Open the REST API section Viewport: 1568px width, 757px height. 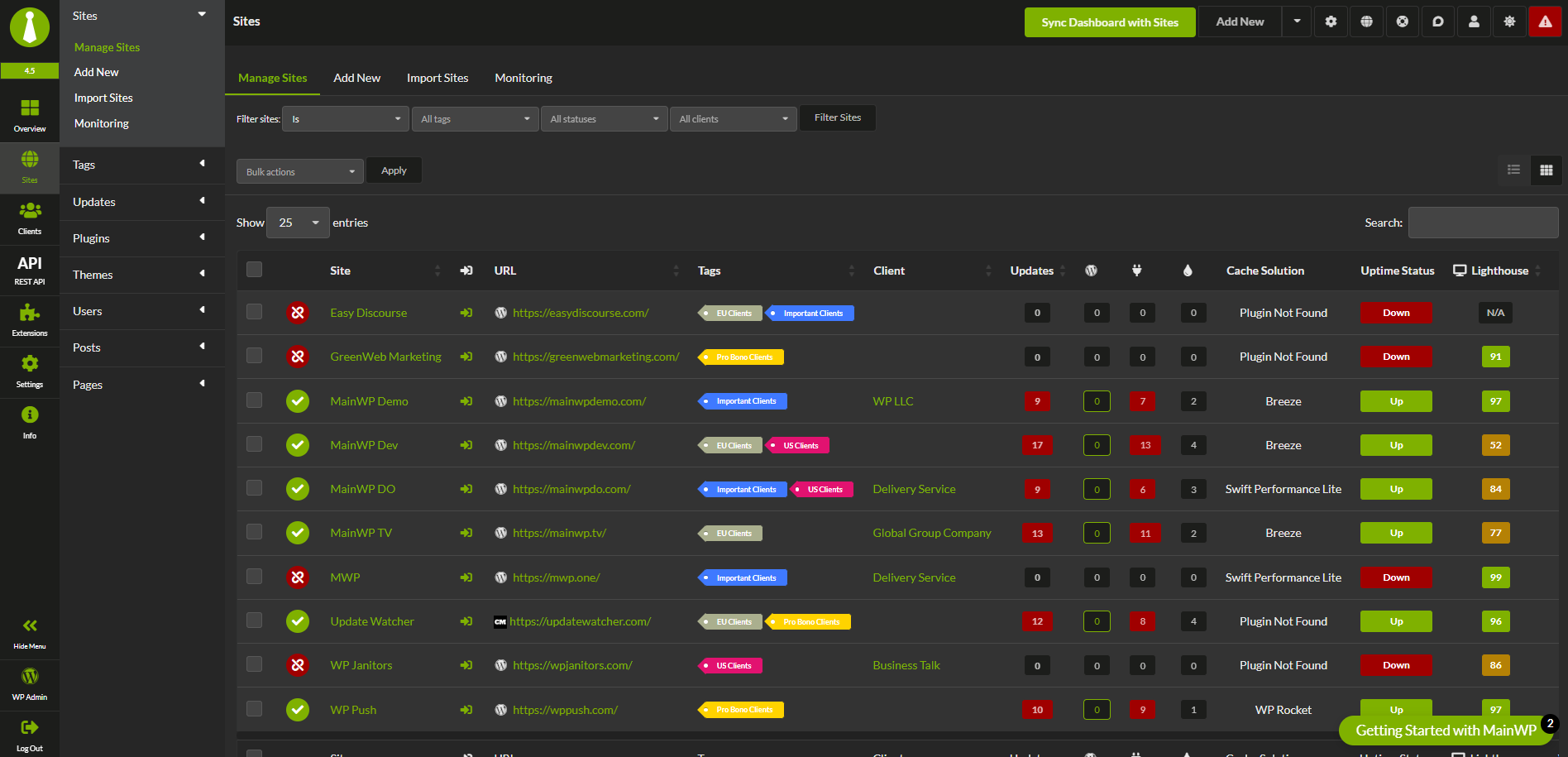30,270
